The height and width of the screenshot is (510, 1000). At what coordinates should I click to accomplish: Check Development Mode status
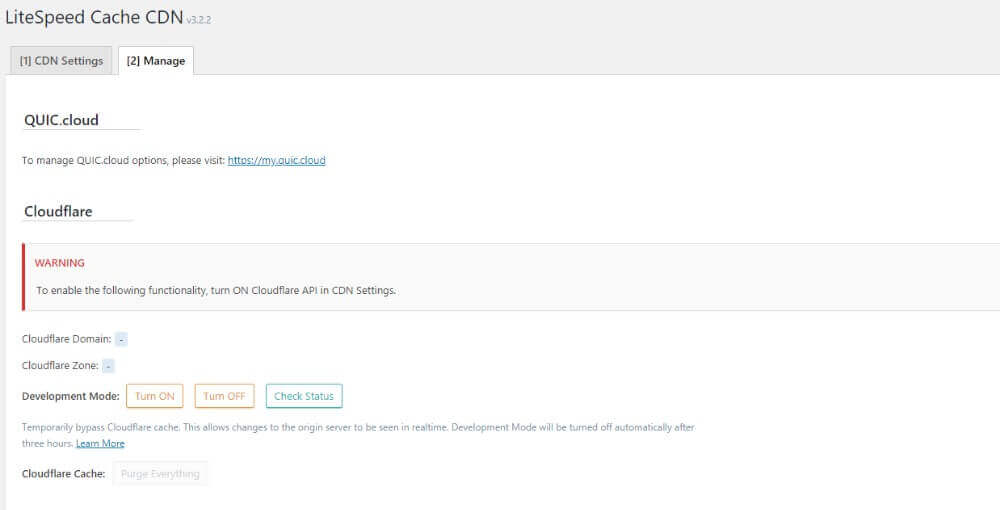click(x=304, y=396)
